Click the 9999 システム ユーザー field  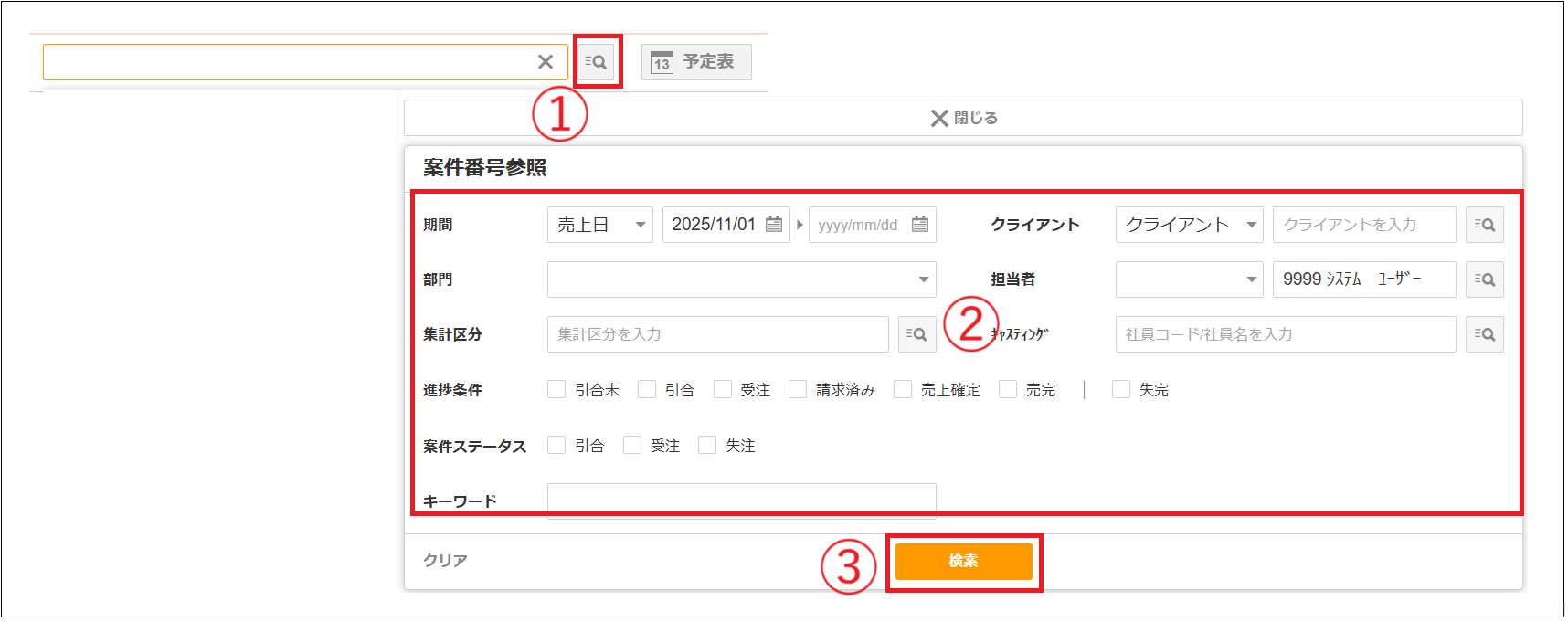1364,279
